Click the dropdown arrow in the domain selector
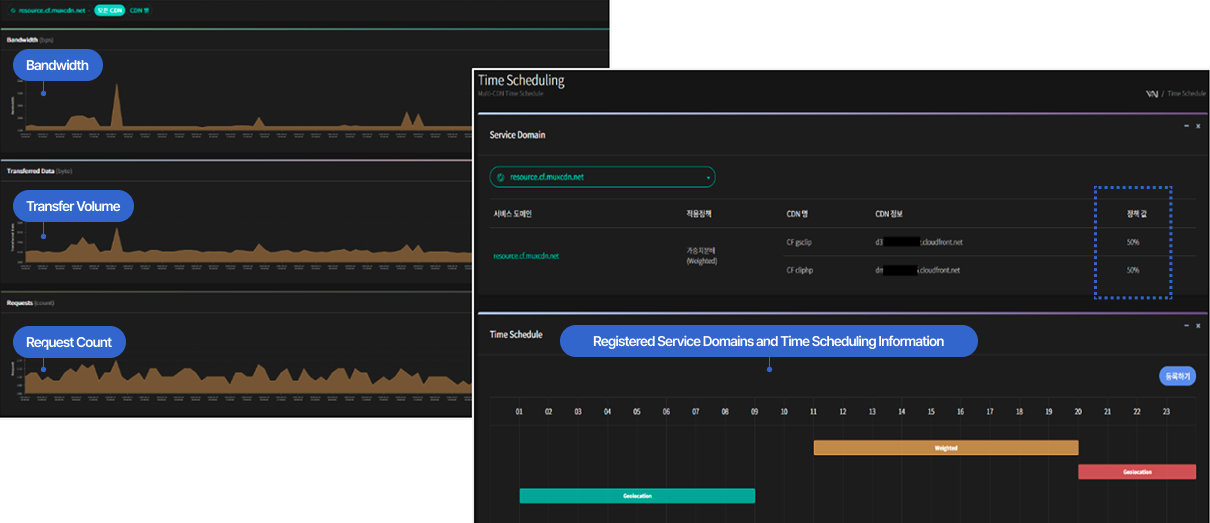 708,178
